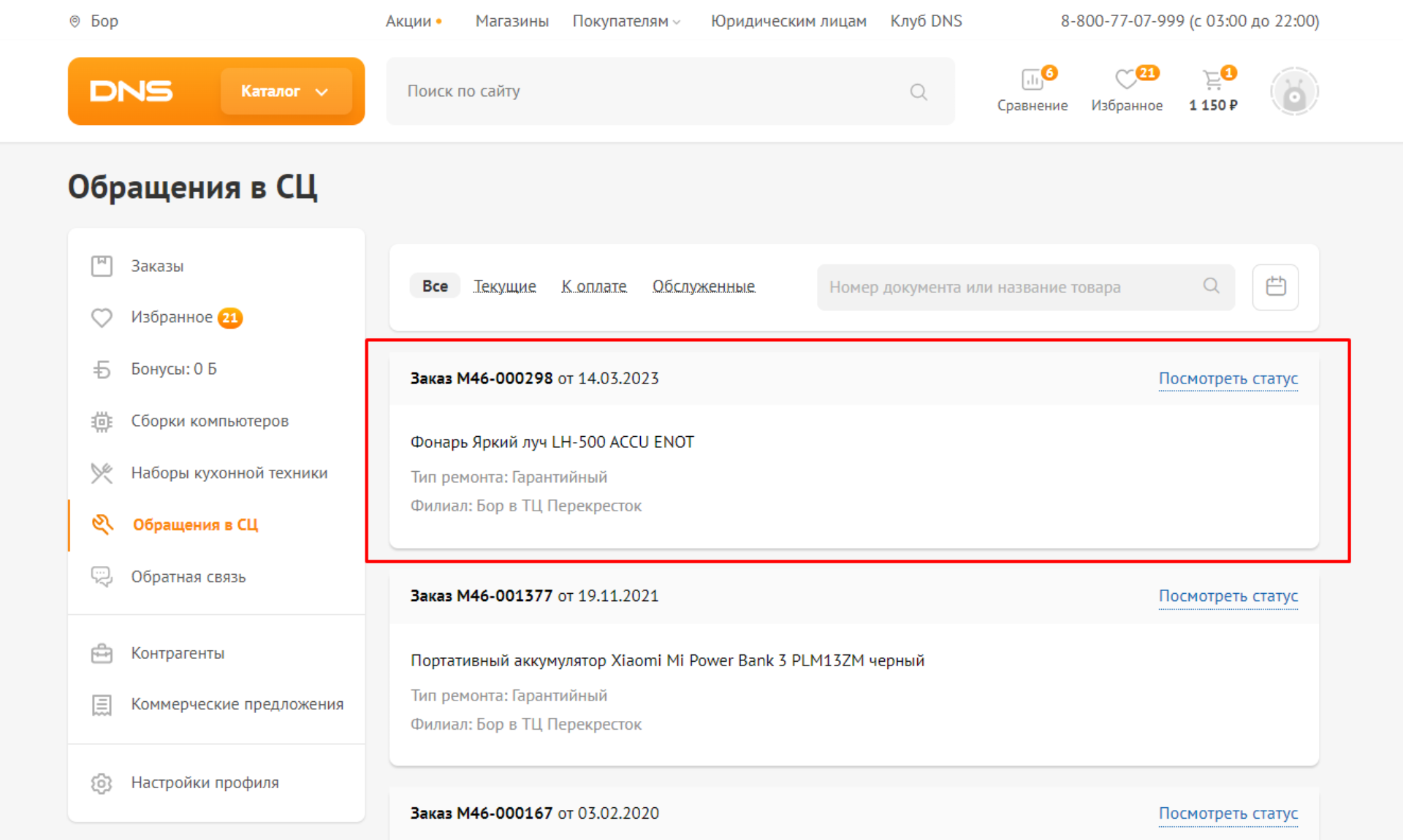1403x840 pixels.
Task: Click the wrench service-center icon
Action: coord(102,524)
